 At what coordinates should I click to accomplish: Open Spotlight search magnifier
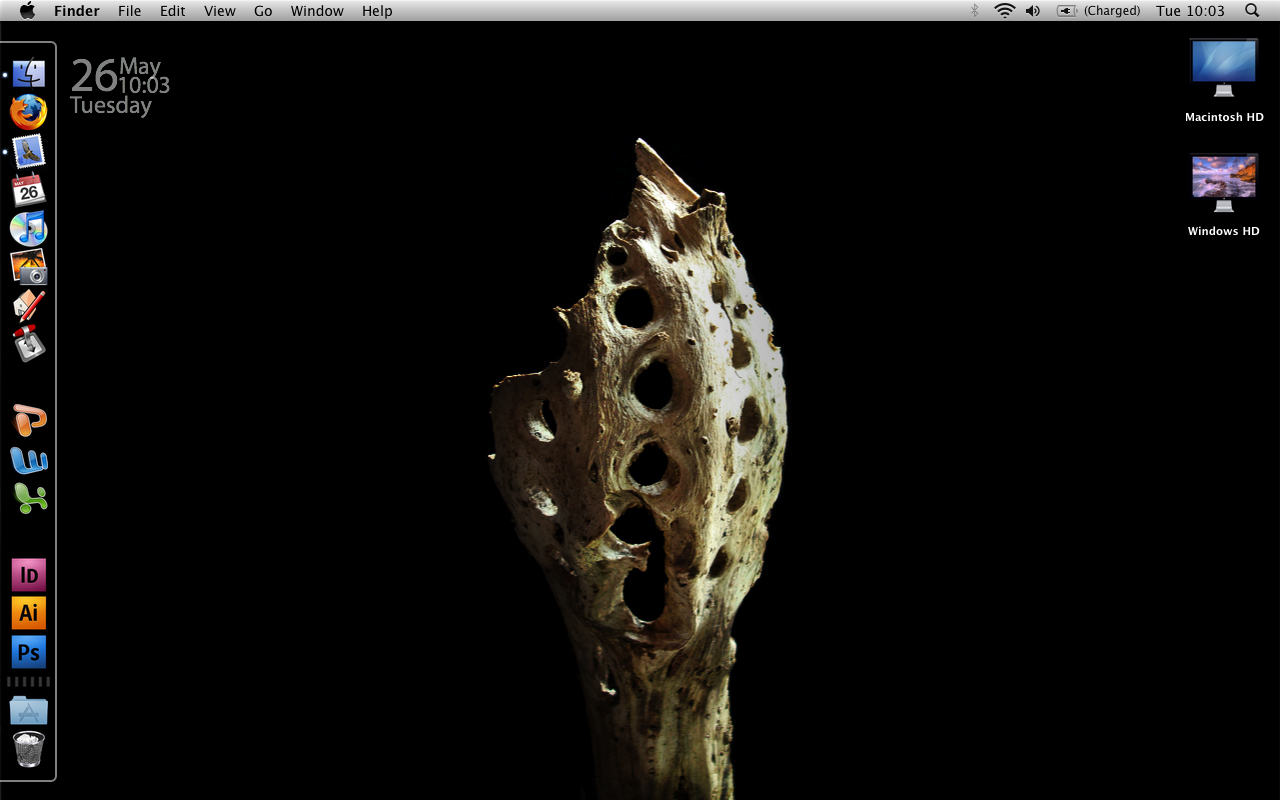pyautogui.click(x=1252, y=11)
